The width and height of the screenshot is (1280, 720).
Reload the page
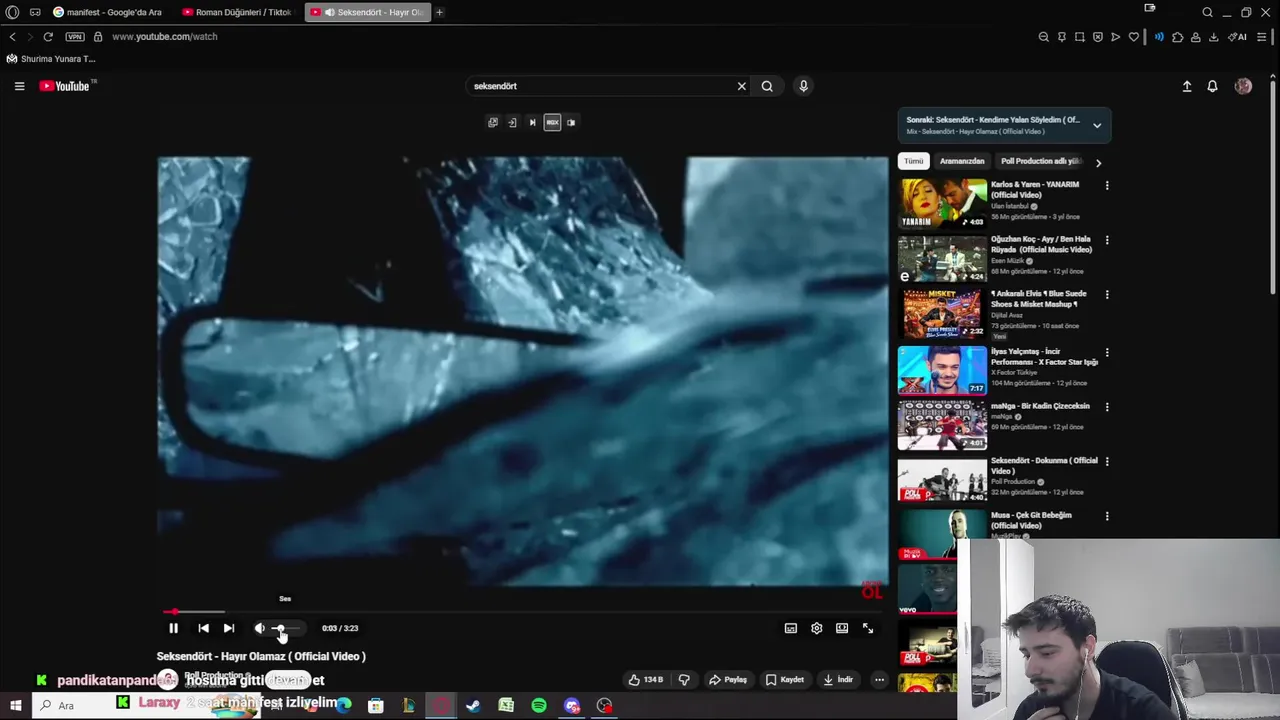47,37
